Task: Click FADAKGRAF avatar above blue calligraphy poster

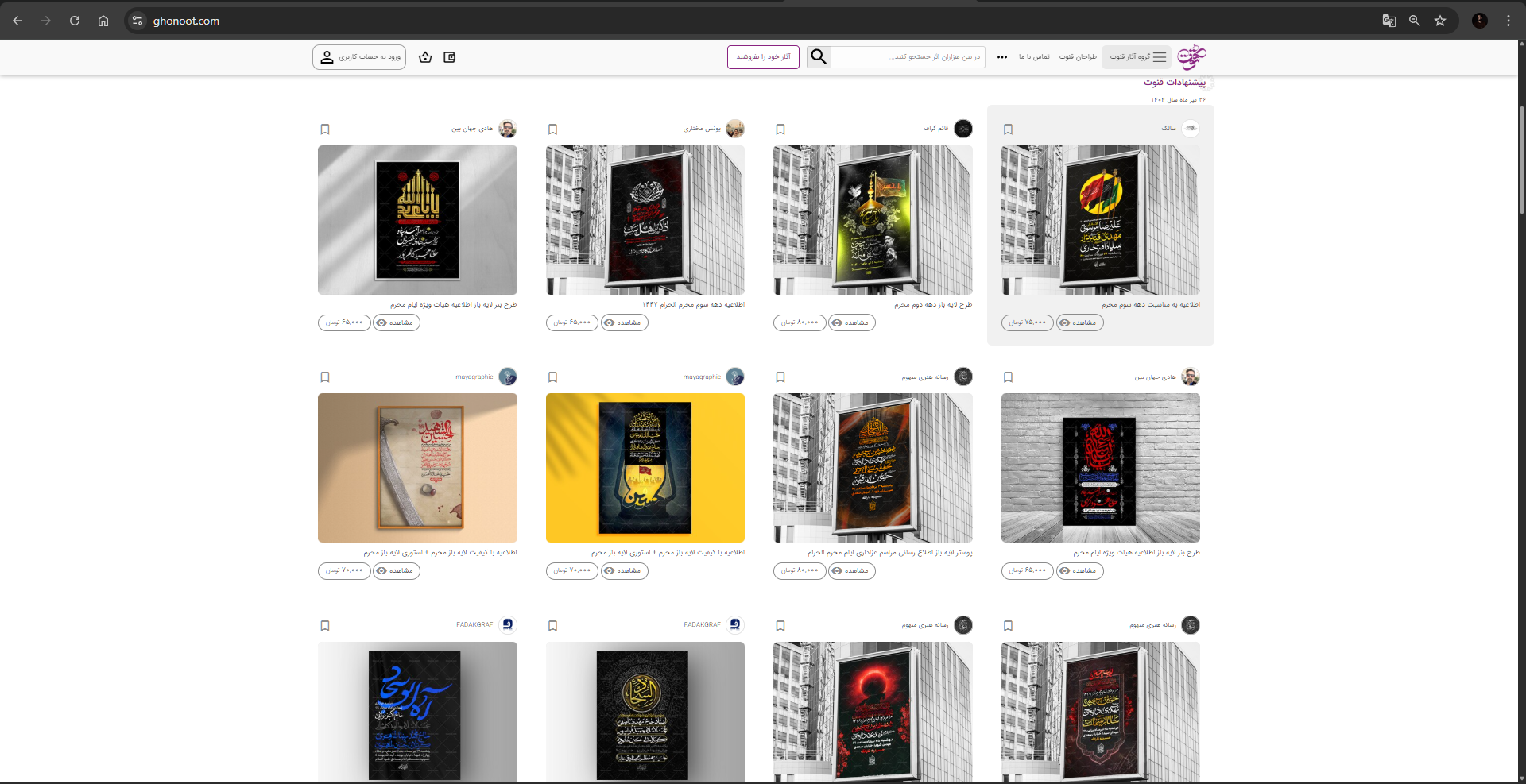Action: point(508,625)
